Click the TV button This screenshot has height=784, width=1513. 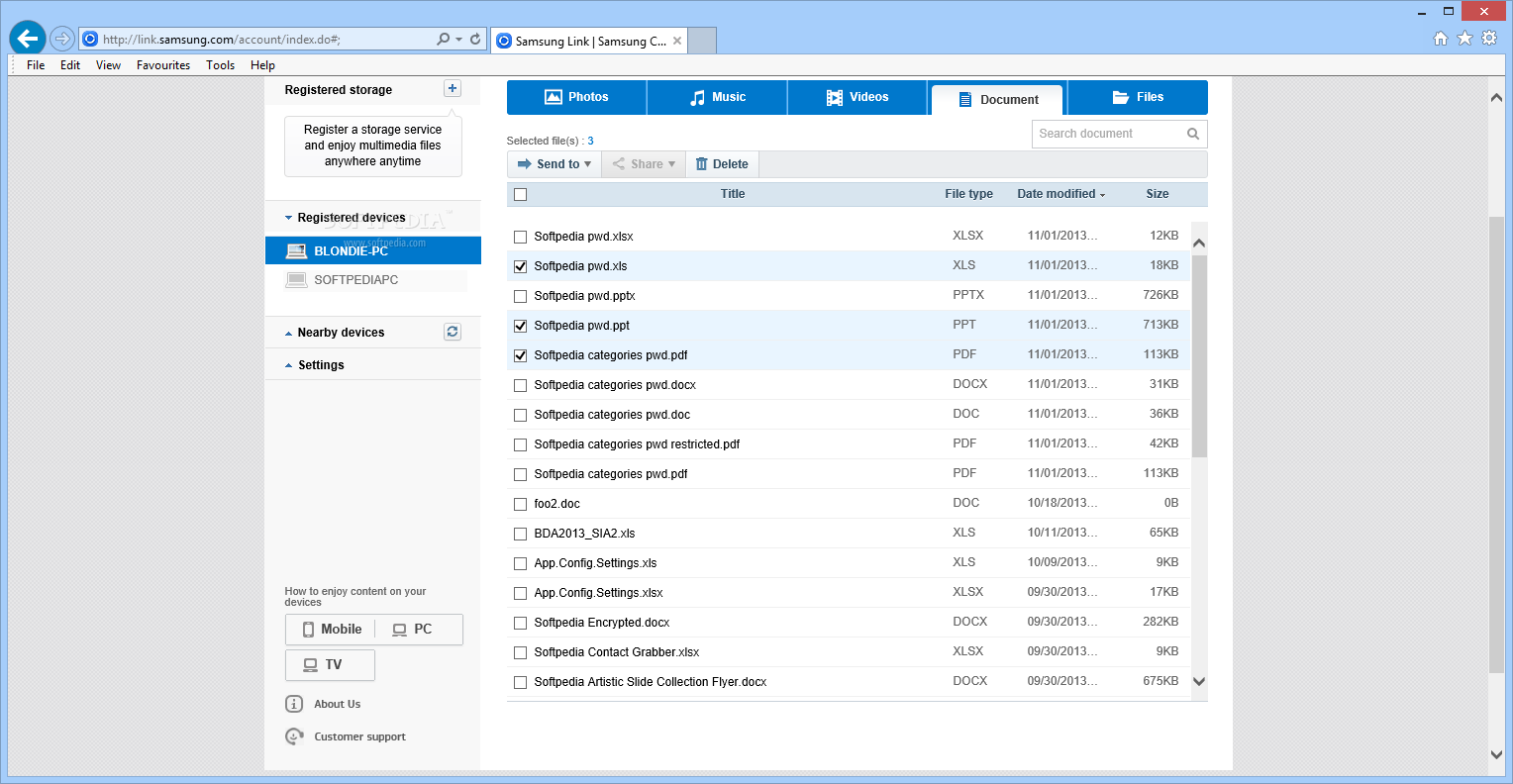(x=330, y=665)
